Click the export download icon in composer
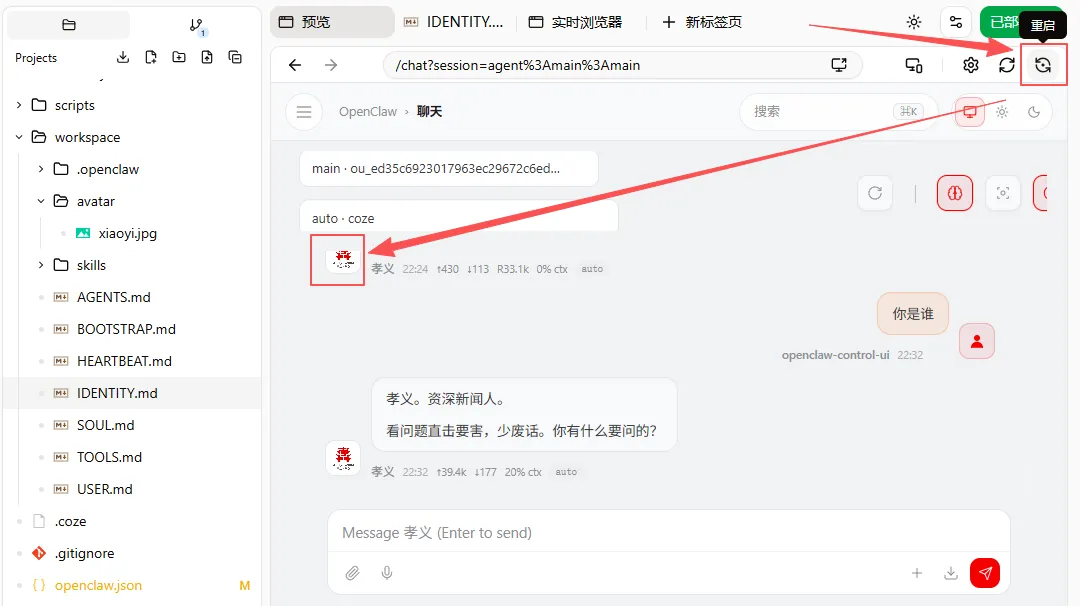The image size is (1080, 606). click(x=951, y=573)
